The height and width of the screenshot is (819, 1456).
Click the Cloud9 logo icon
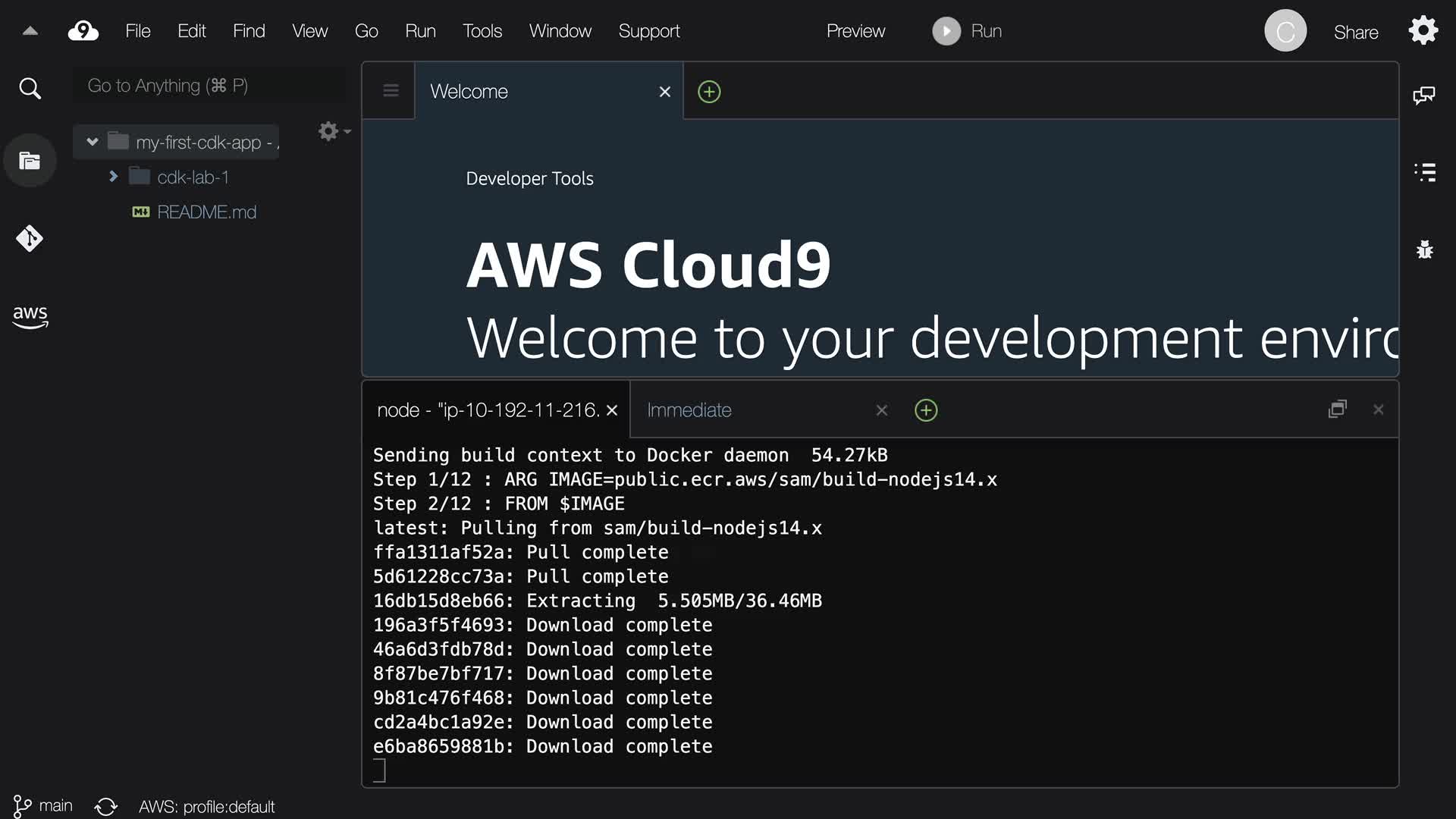tap(83, 31)
